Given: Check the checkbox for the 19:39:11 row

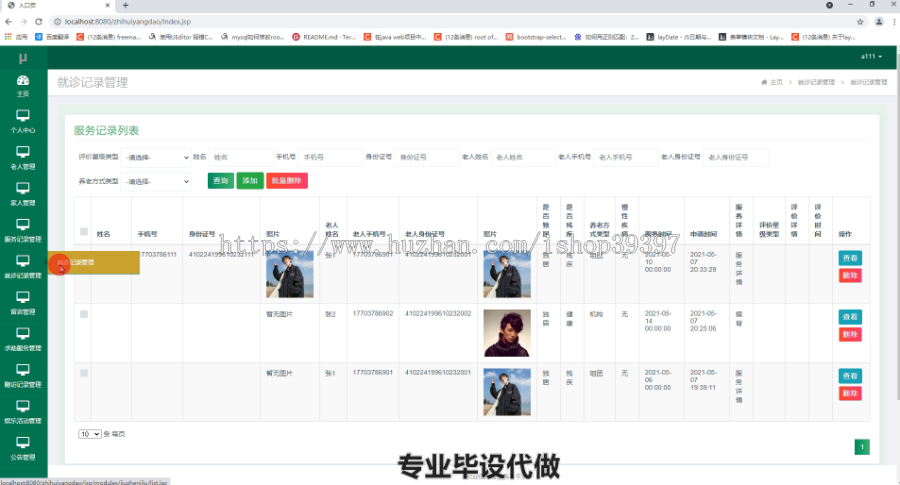Looking at the screenshot, I should pyautogui.click(x=84, y=374).
